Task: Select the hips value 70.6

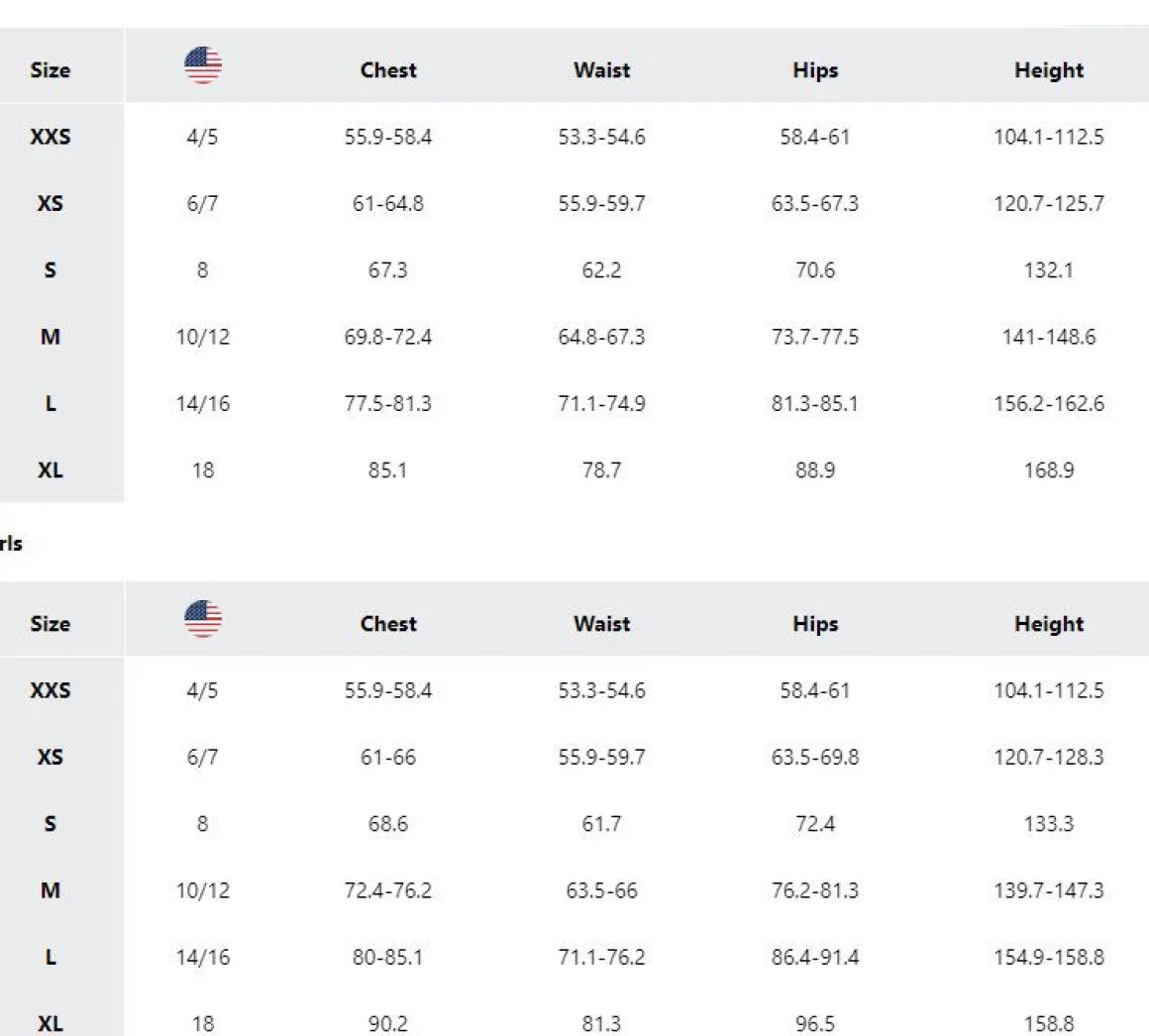Action: tap(815, 270)
